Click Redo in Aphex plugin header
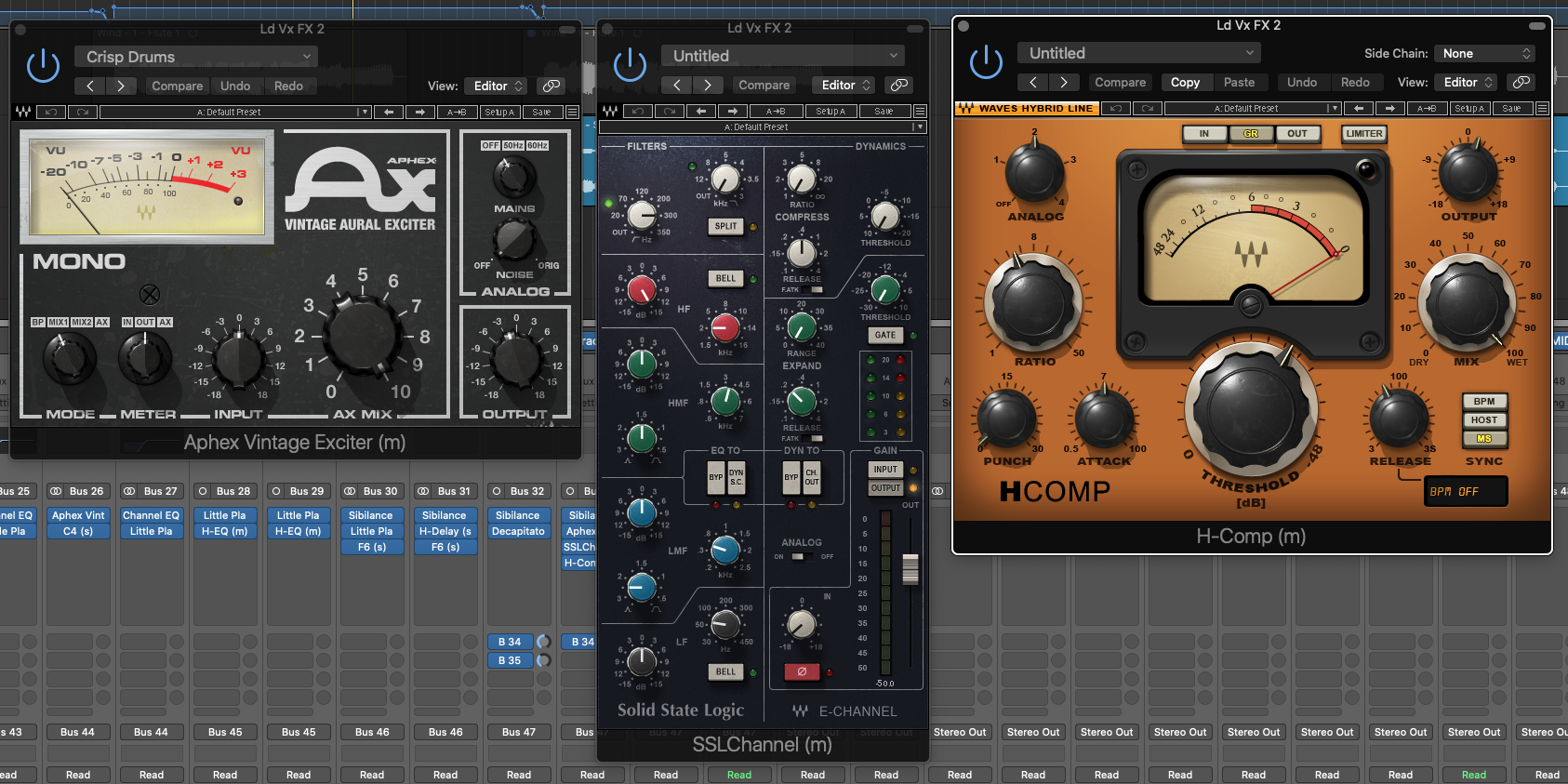1568x784 pixels. [288, 86]
